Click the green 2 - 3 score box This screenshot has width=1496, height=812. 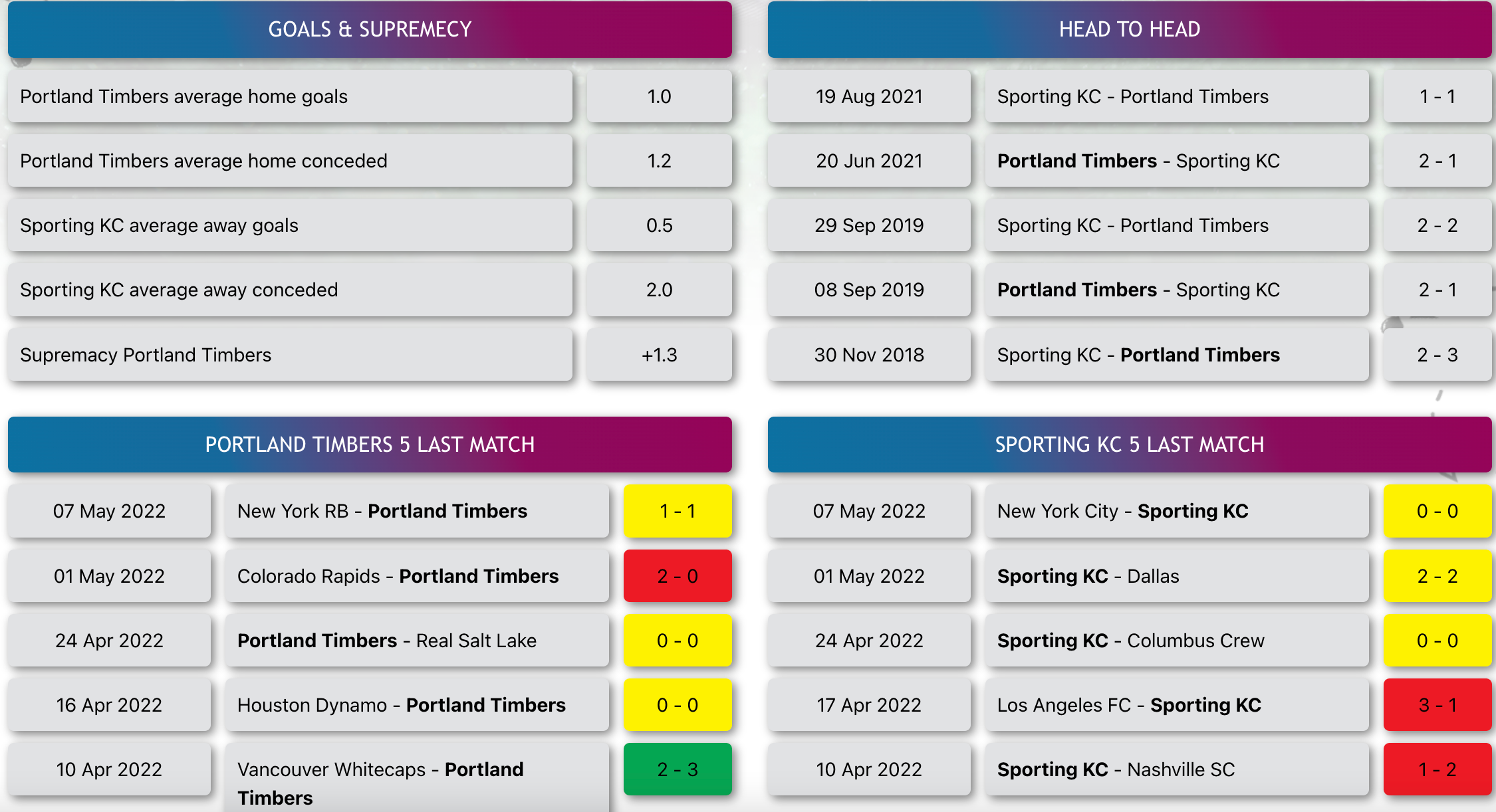click(x=678, y=769)
